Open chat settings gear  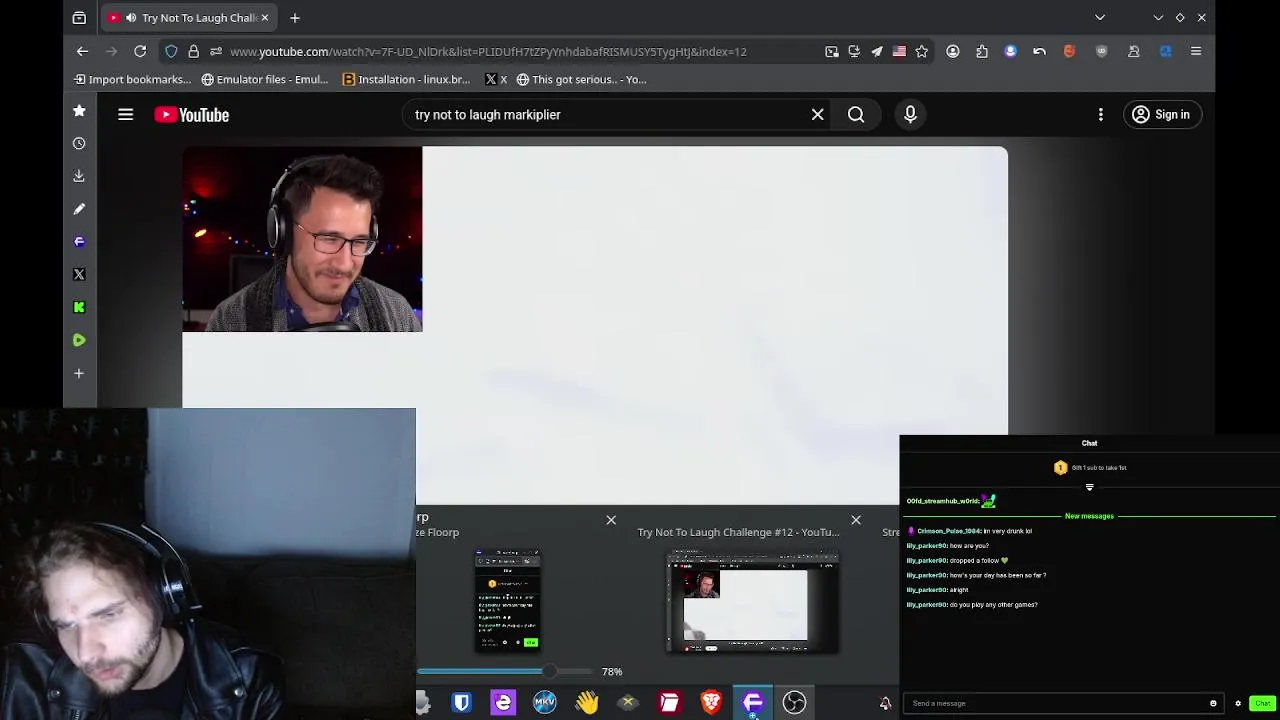pos(1237,703)
